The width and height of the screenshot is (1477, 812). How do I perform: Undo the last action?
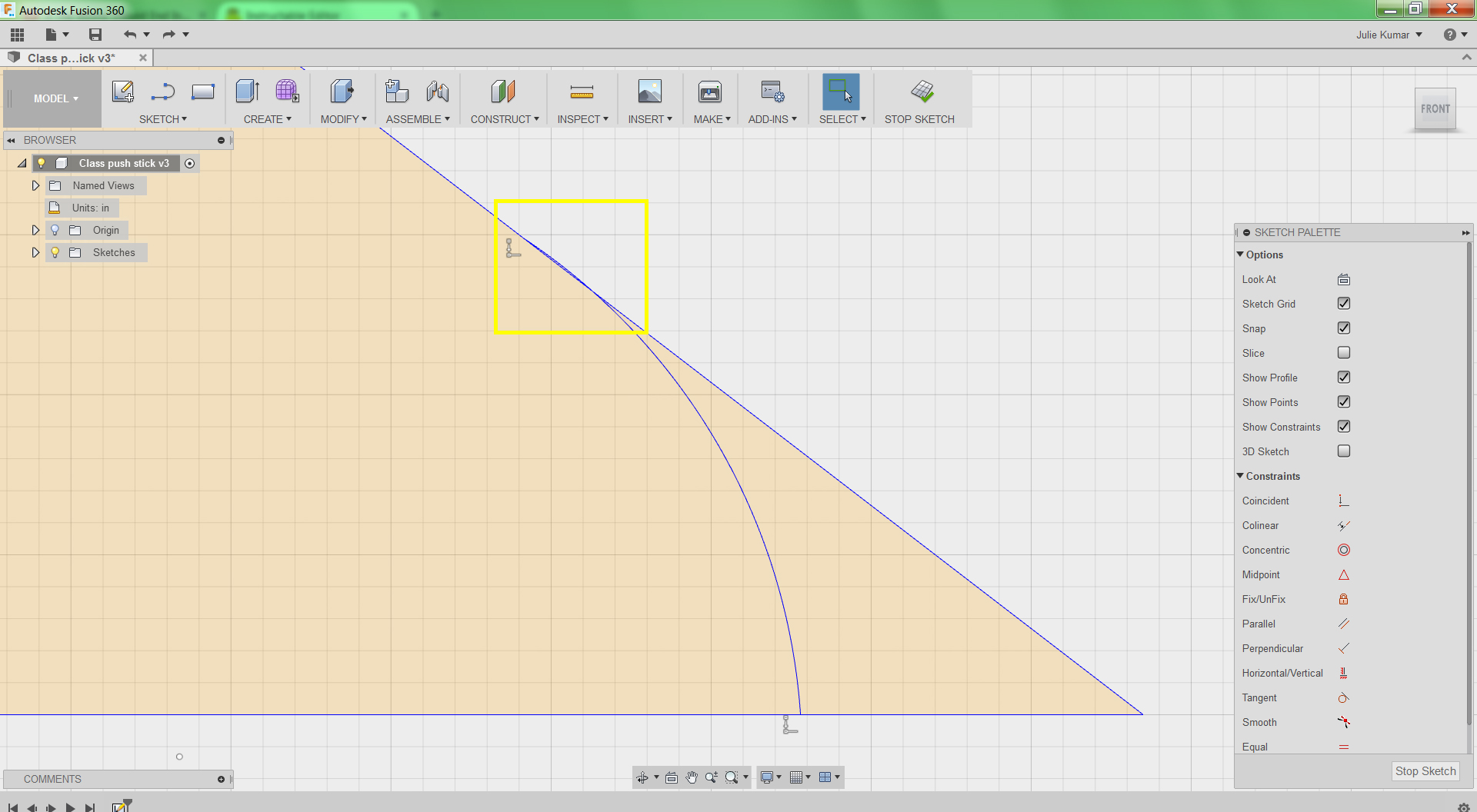[x=129, y=35]
